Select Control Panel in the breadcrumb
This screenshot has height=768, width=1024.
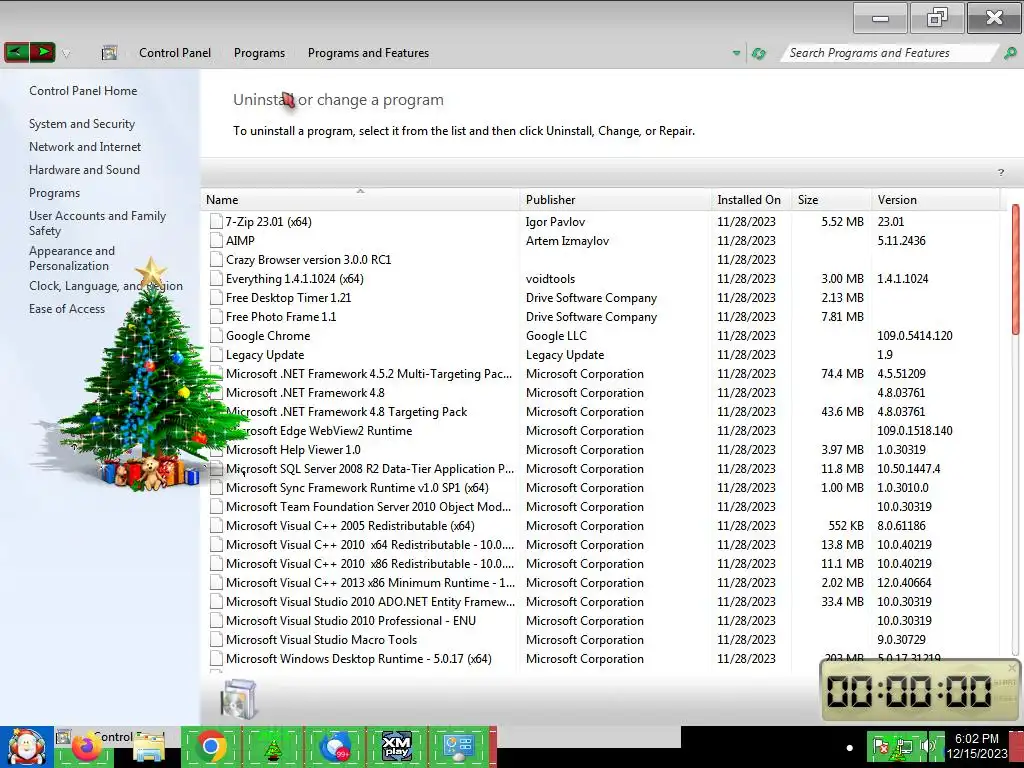point(175,53)
